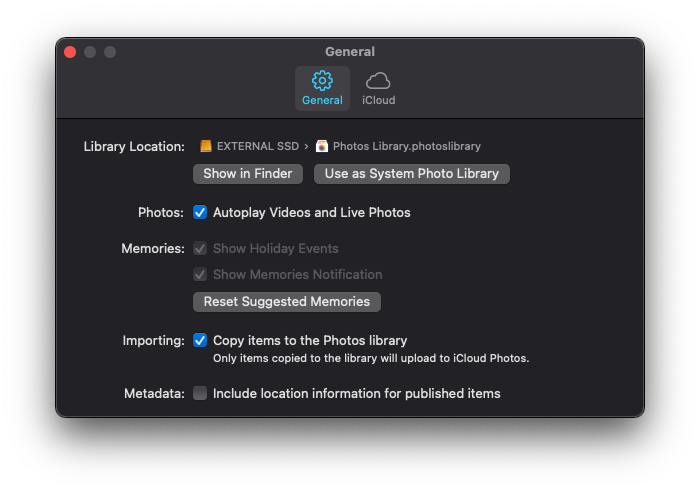Enable Include location information for published items

(200, 393)
